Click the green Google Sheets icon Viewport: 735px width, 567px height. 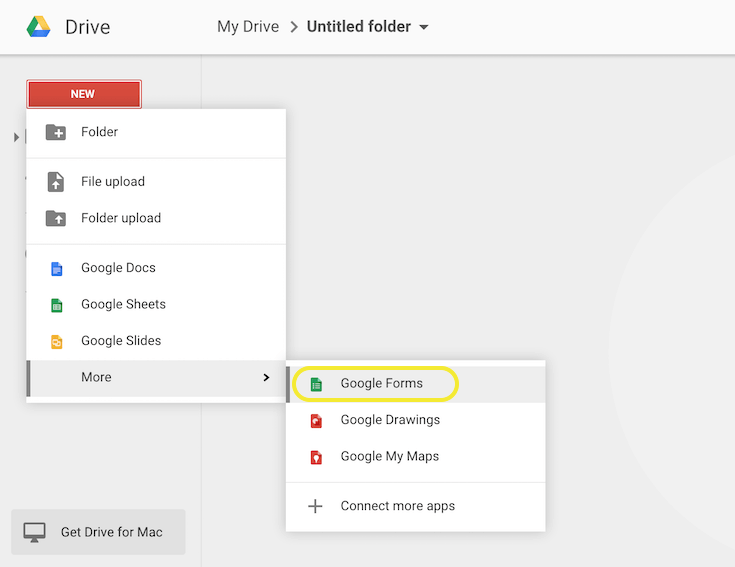56,305
